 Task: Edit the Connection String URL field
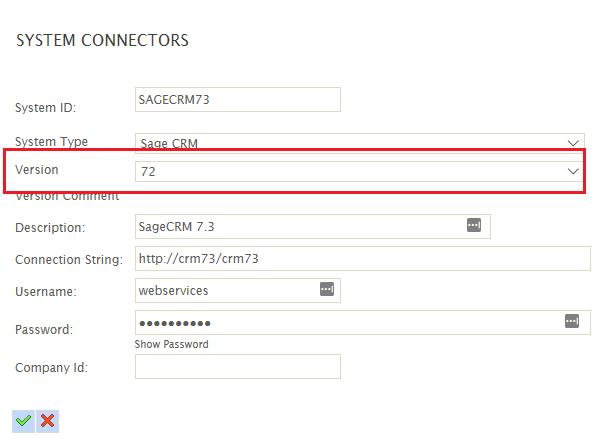pyautogui.click(x=362, y=258)
